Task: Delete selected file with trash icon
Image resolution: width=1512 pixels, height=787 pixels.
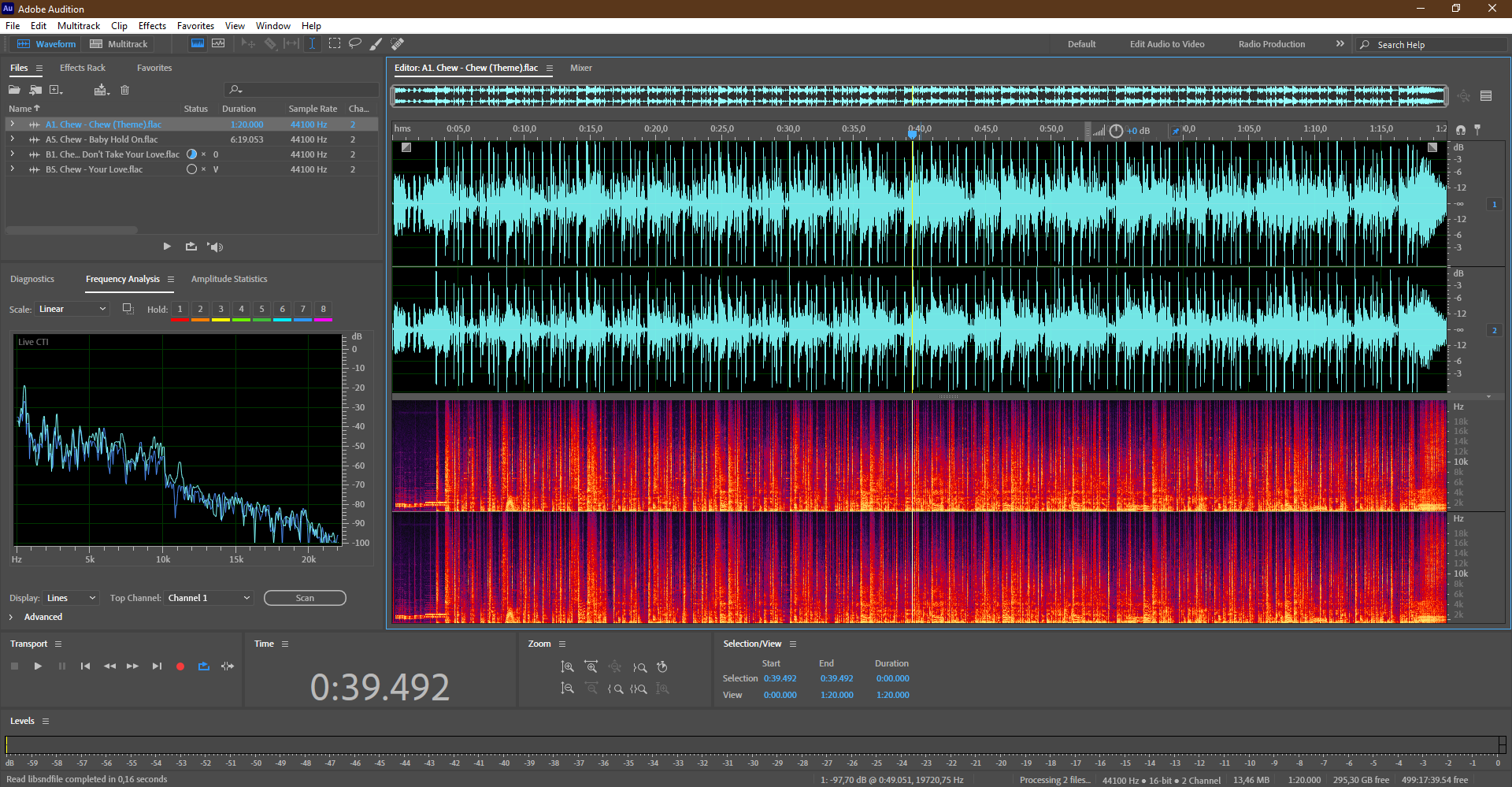Action: click(124, 90)
